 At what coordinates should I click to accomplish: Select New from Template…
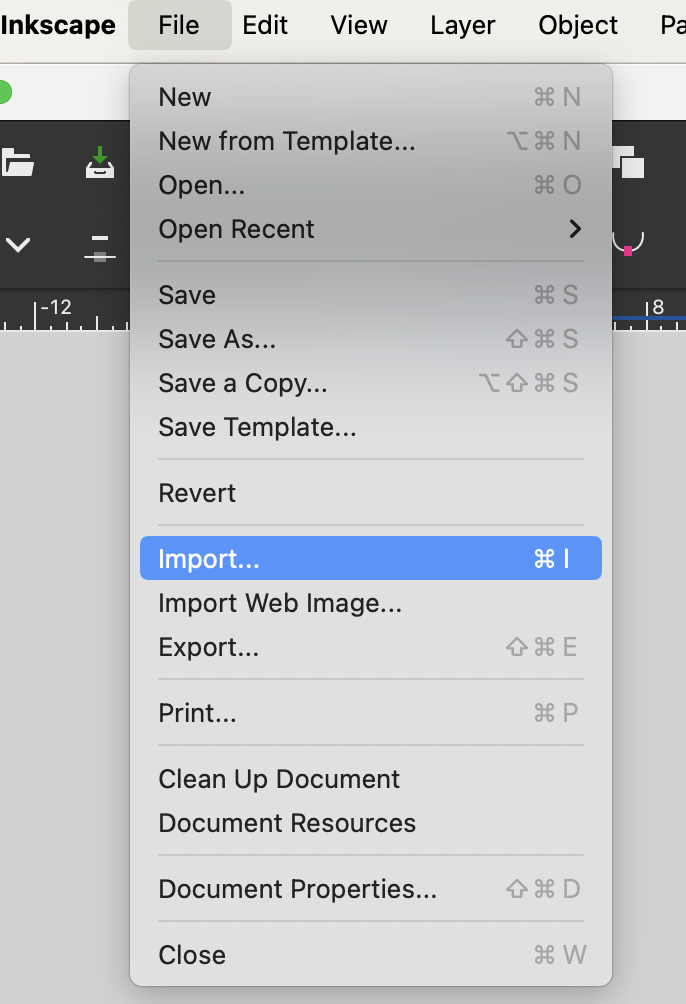point(371,141)
